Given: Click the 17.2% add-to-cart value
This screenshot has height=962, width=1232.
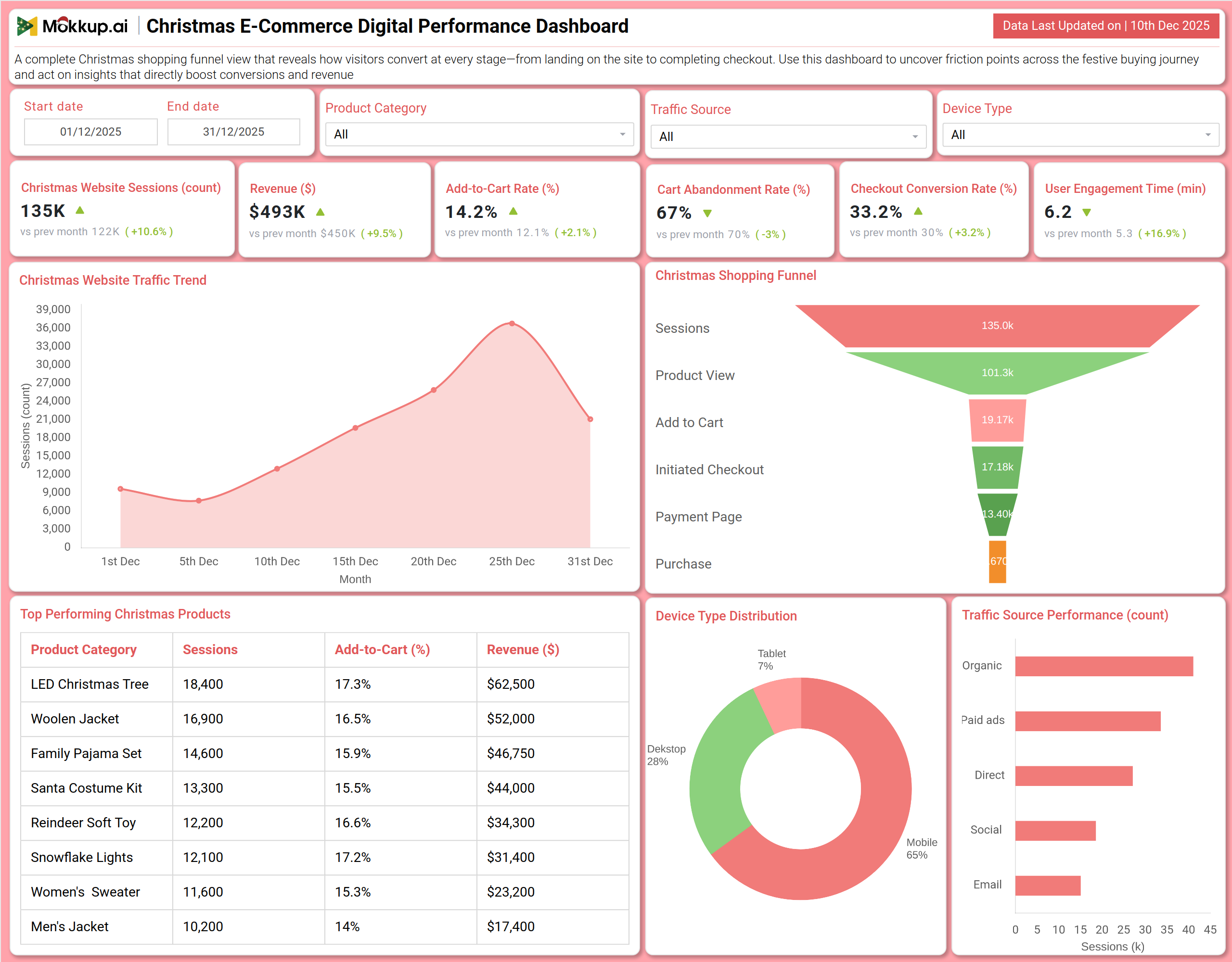Looking at the screenshot, I should tap(353, 858).
